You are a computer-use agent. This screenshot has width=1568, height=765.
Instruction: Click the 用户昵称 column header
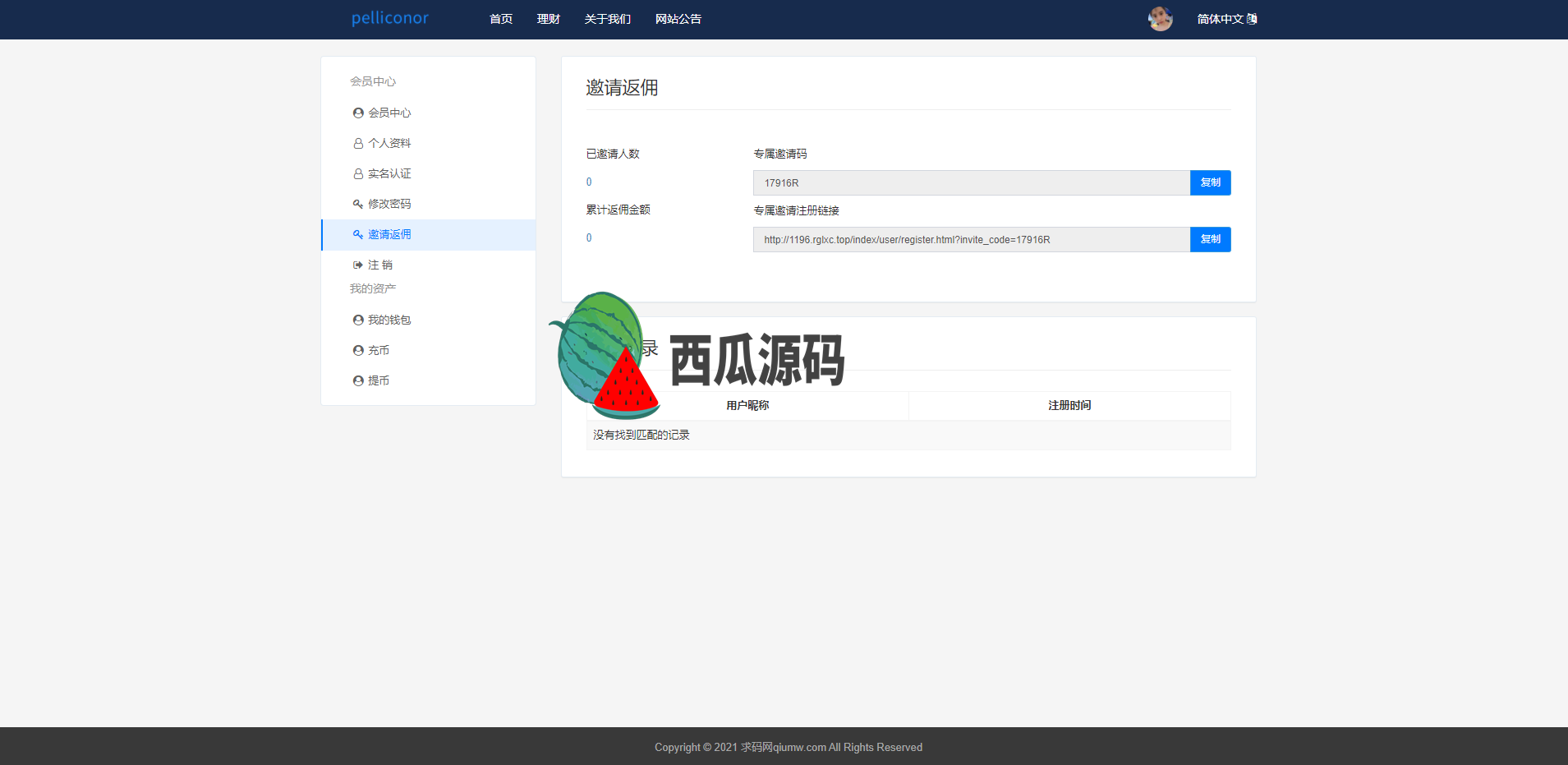tap(747, 405)
